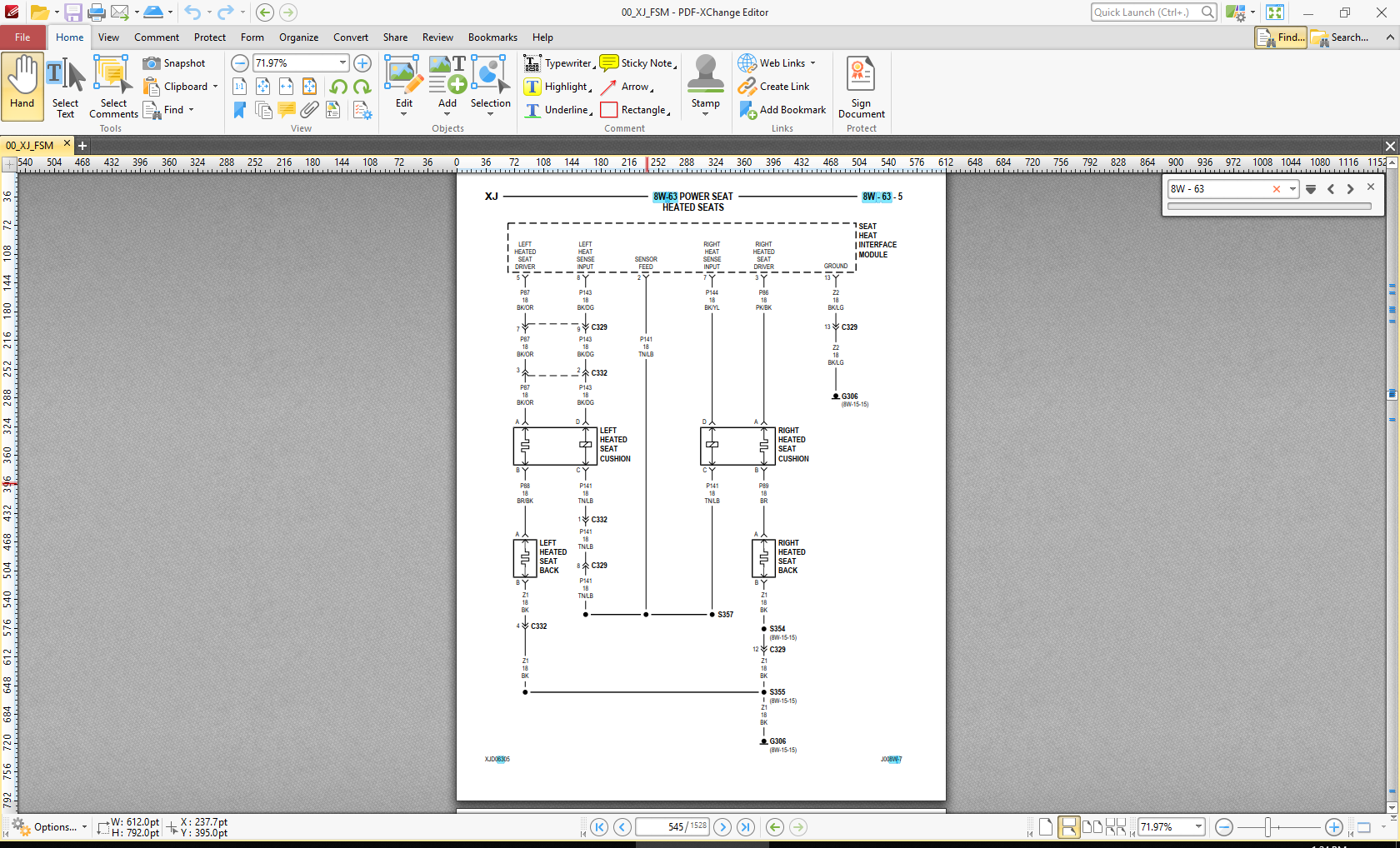Rotate the page view clockwise
The width and height of the screenshot is (1400, 848).
click(x=362, y=87)
